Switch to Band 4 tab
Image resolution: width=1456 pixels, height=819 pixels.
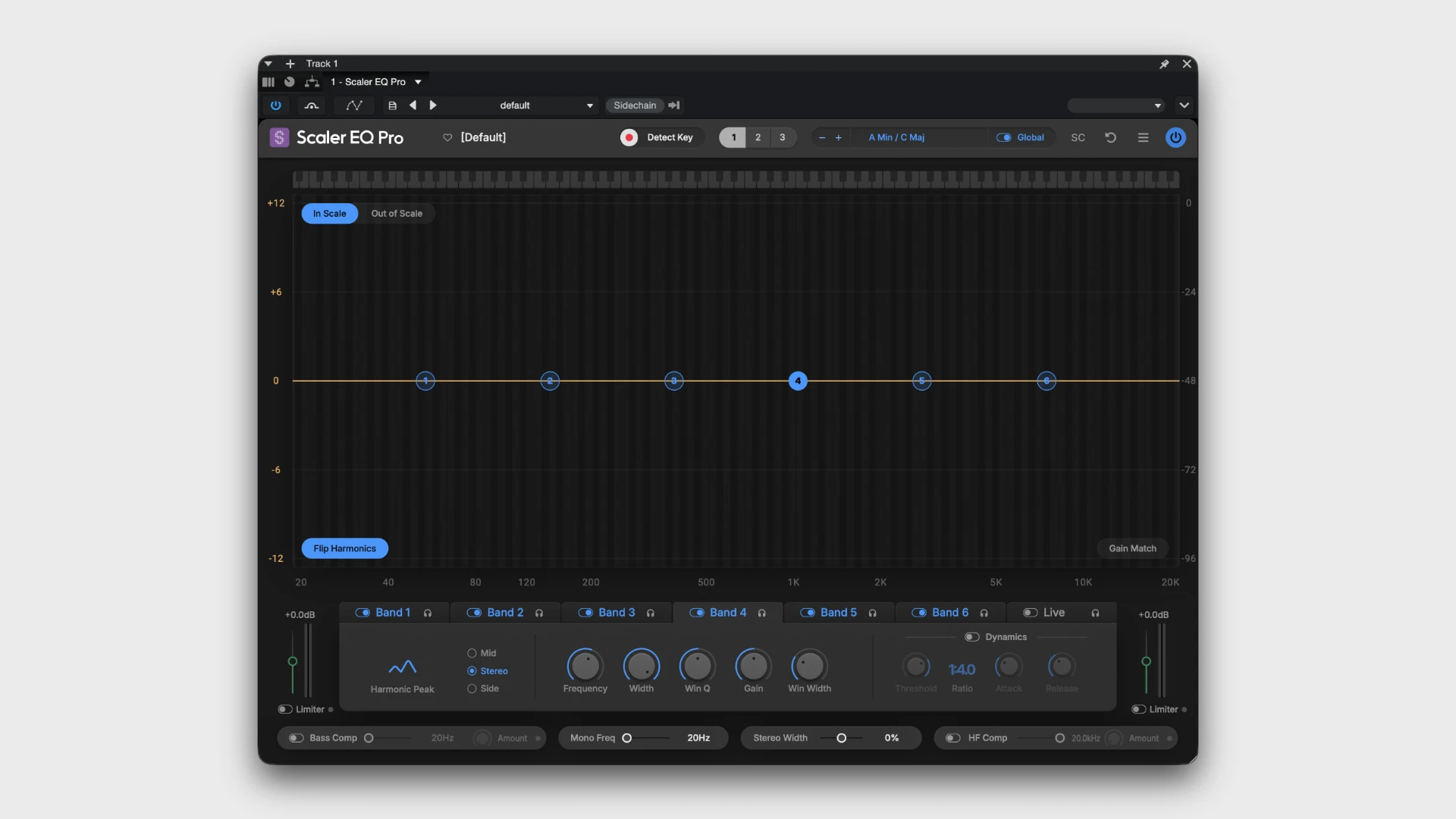tap(728, 613)
